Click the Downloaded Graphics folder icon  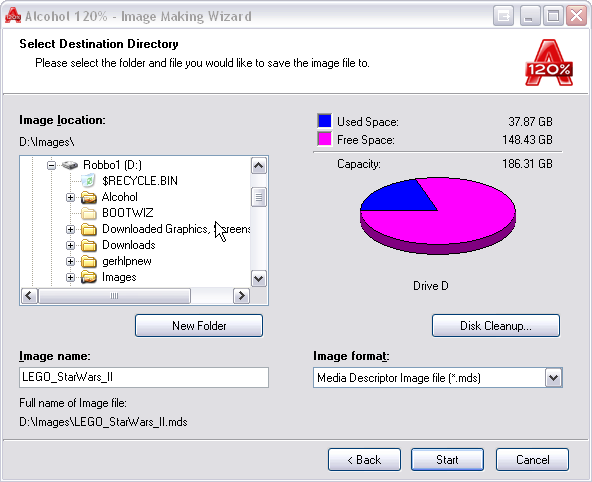[89, 229]
